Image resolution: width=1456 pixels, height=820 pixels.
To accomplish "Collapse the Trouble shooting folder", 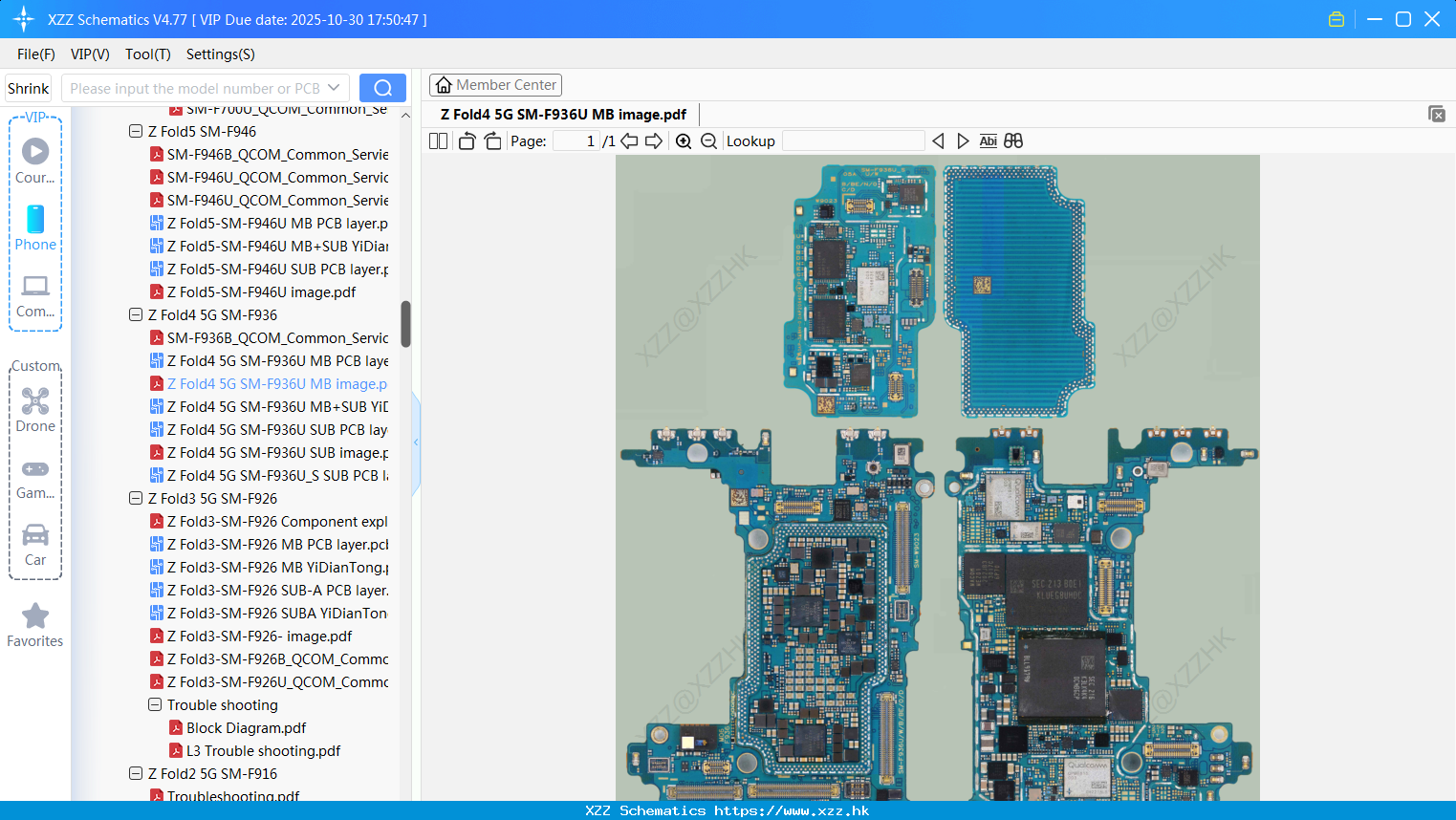I will (x=155, y=704).
